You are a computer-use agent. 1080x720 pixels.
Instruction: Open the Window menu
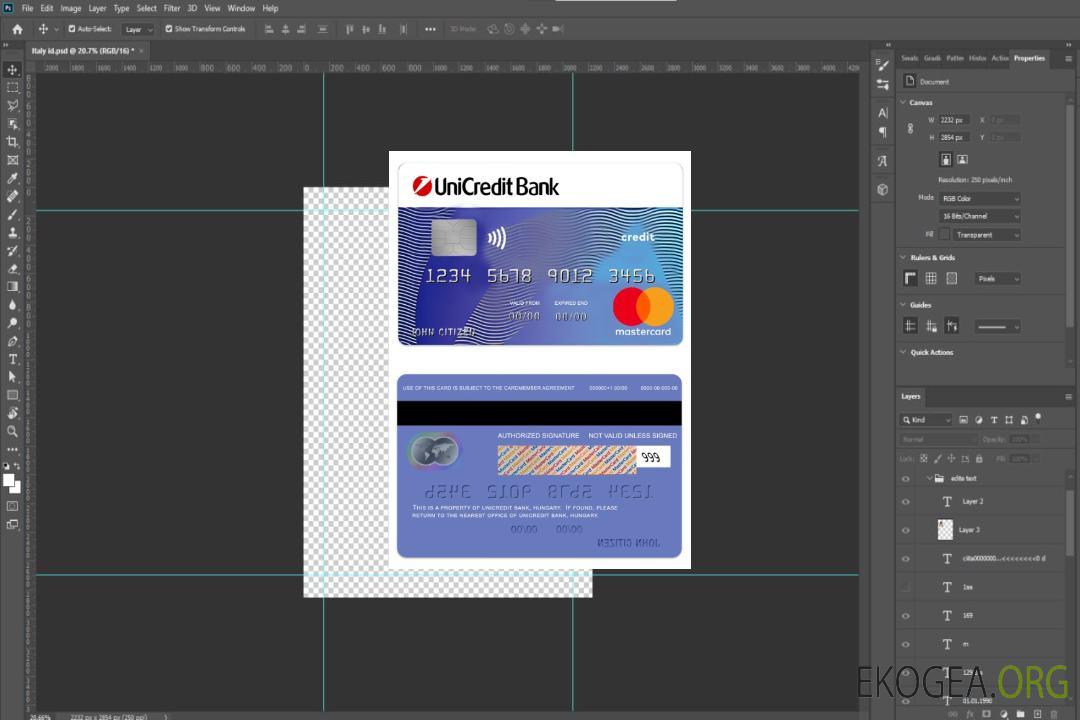pos(241,8)
